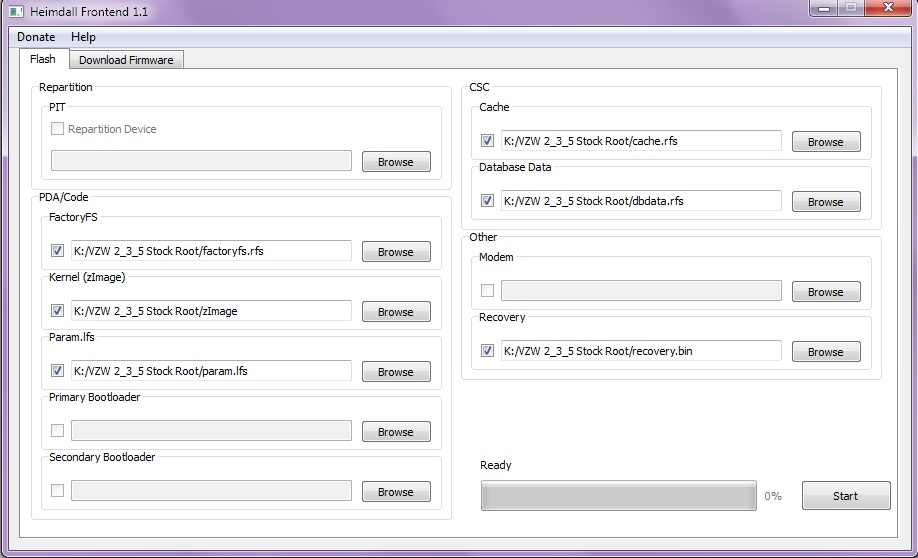Uncheck the Recovery checkbox
Viewport: 918px width, 558px height.
(x=487, y=351)
